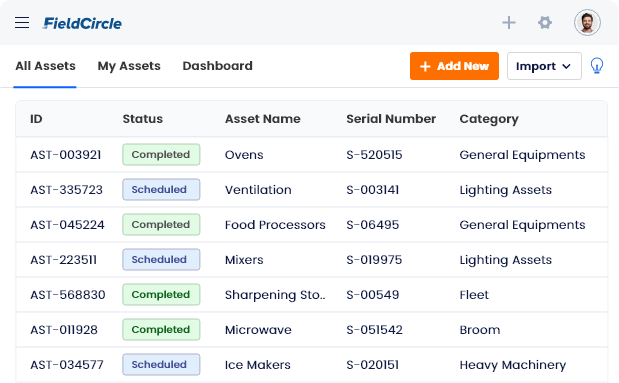Click Lighting Assets category for Ventilation
Viewport: 619px width, 383px height.
click(x=506, y=190)
